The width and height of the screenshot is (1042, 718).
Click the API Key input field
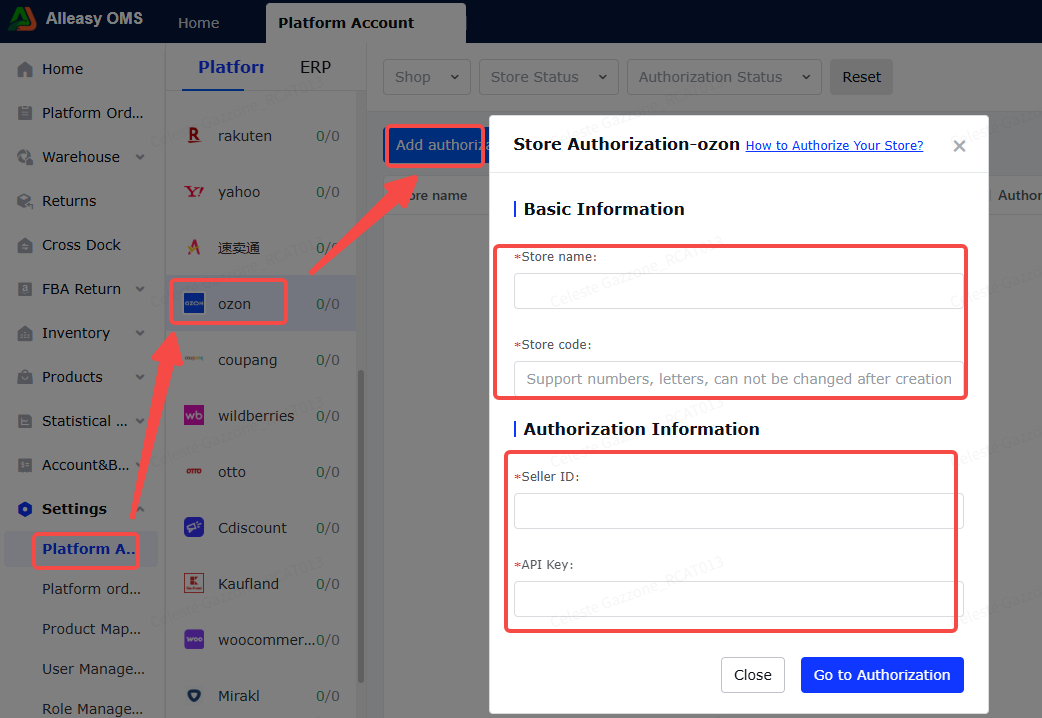click(x=738, y=599)
